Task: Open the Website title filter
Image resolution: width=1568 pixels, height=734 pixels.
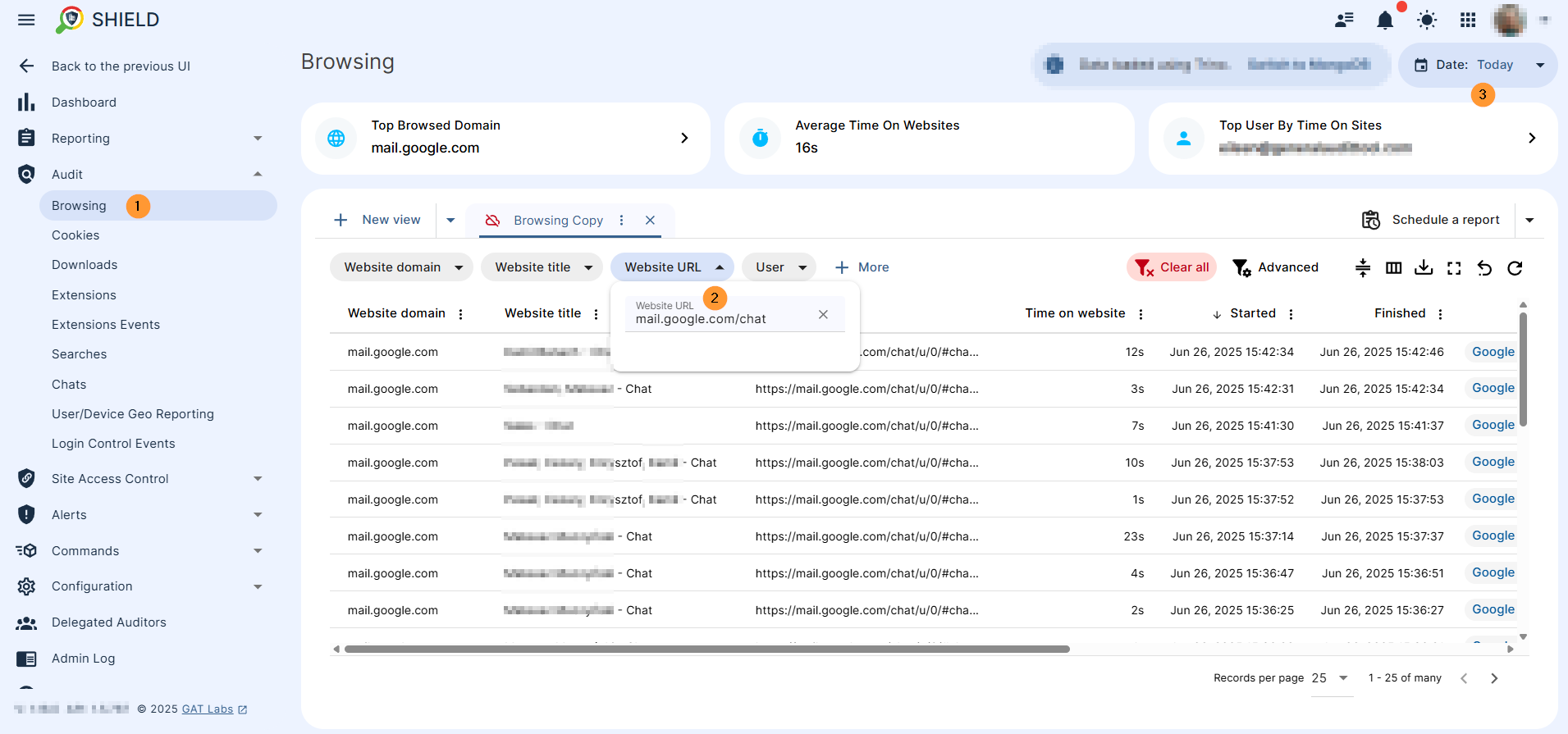Action: (x=542, y=267)
